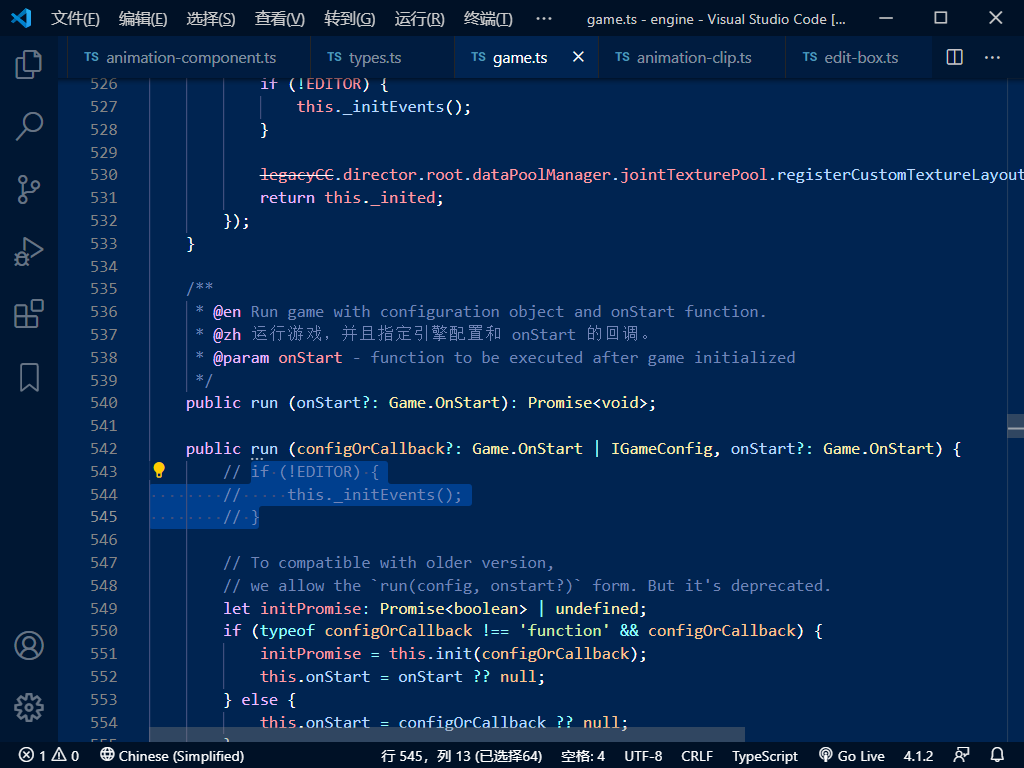Open the Source Control view
The image size is (1024, 768).
coord(29,189)
